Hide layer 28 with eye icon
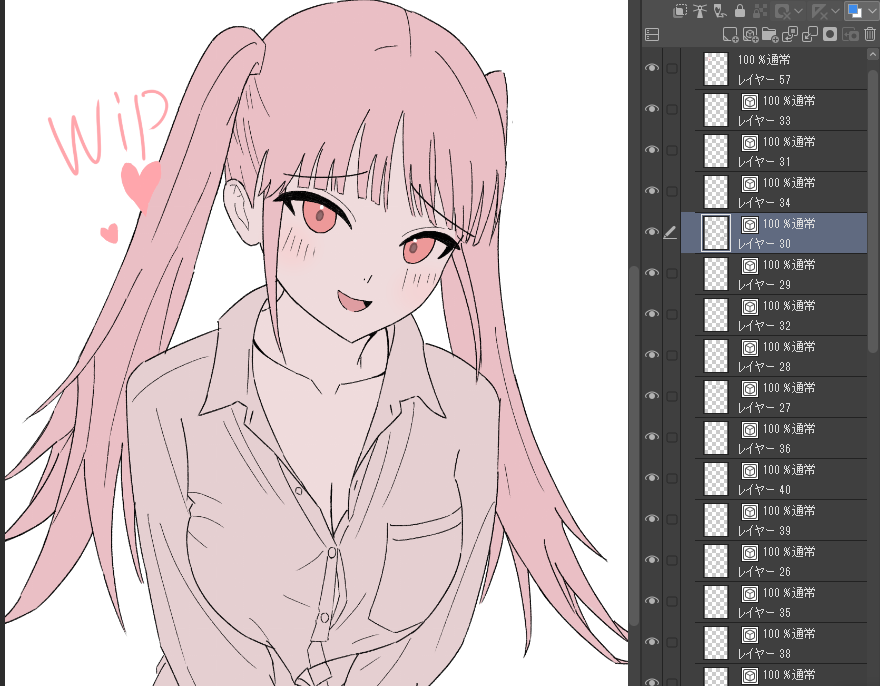 coord(652,355)
